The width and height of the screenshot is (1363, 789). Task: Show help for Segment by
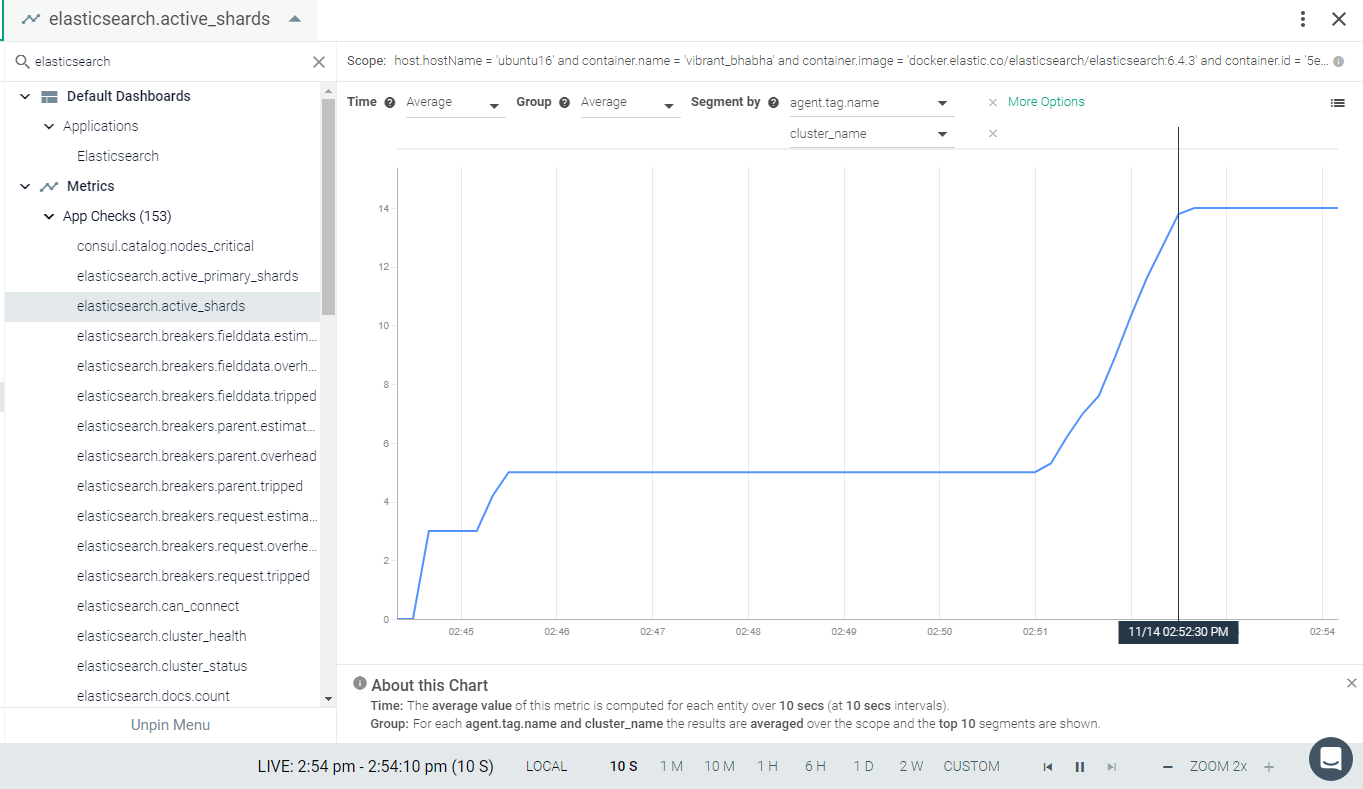point(773,102)
